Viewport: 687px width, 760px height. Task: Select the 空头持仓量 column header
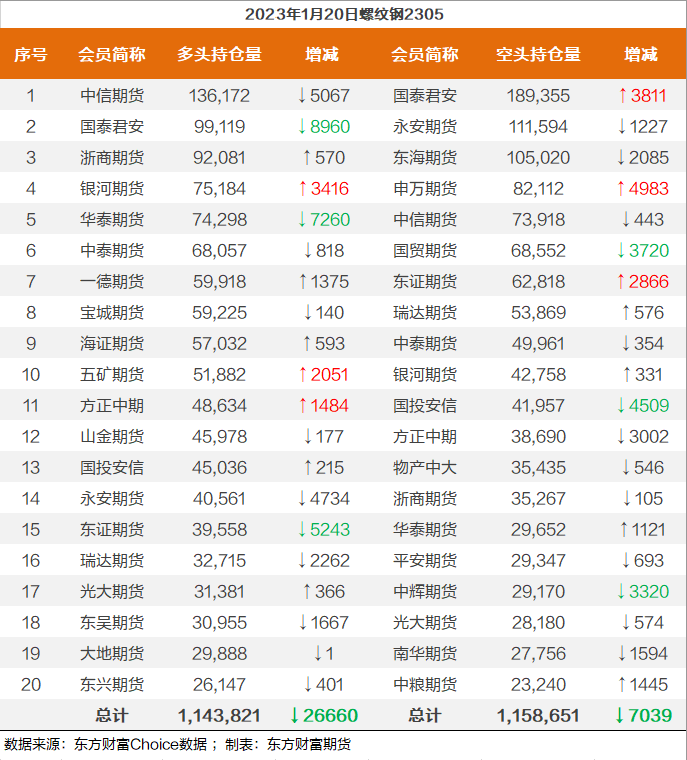(x=538, y=54)
